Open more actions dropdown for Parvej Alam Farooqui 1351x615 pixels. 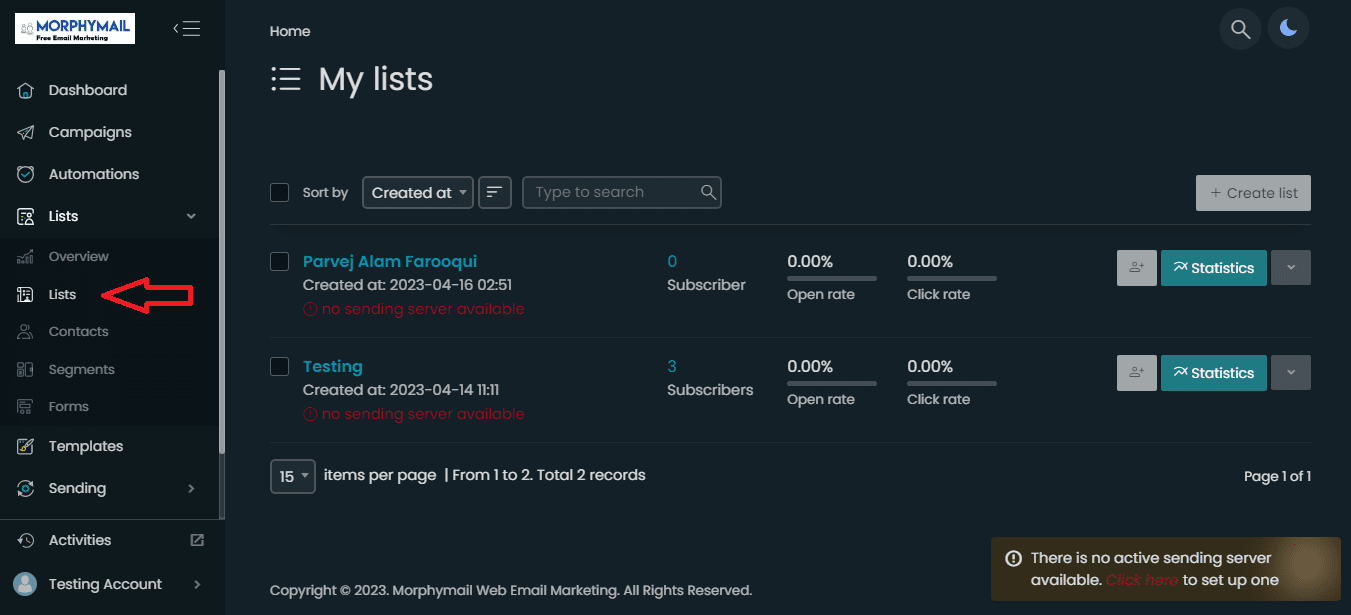(x=1290, y=268)
